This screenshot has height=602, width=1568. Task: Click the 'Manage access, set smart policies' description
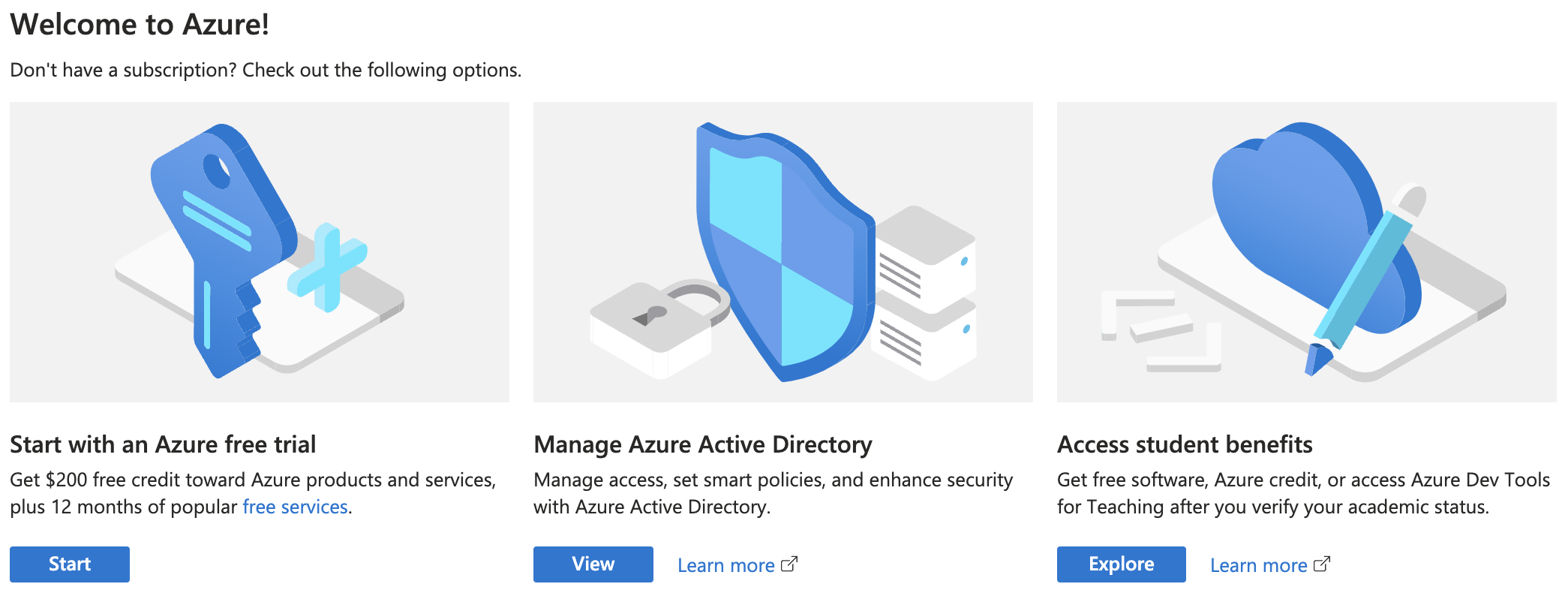[x=773, y=493]
